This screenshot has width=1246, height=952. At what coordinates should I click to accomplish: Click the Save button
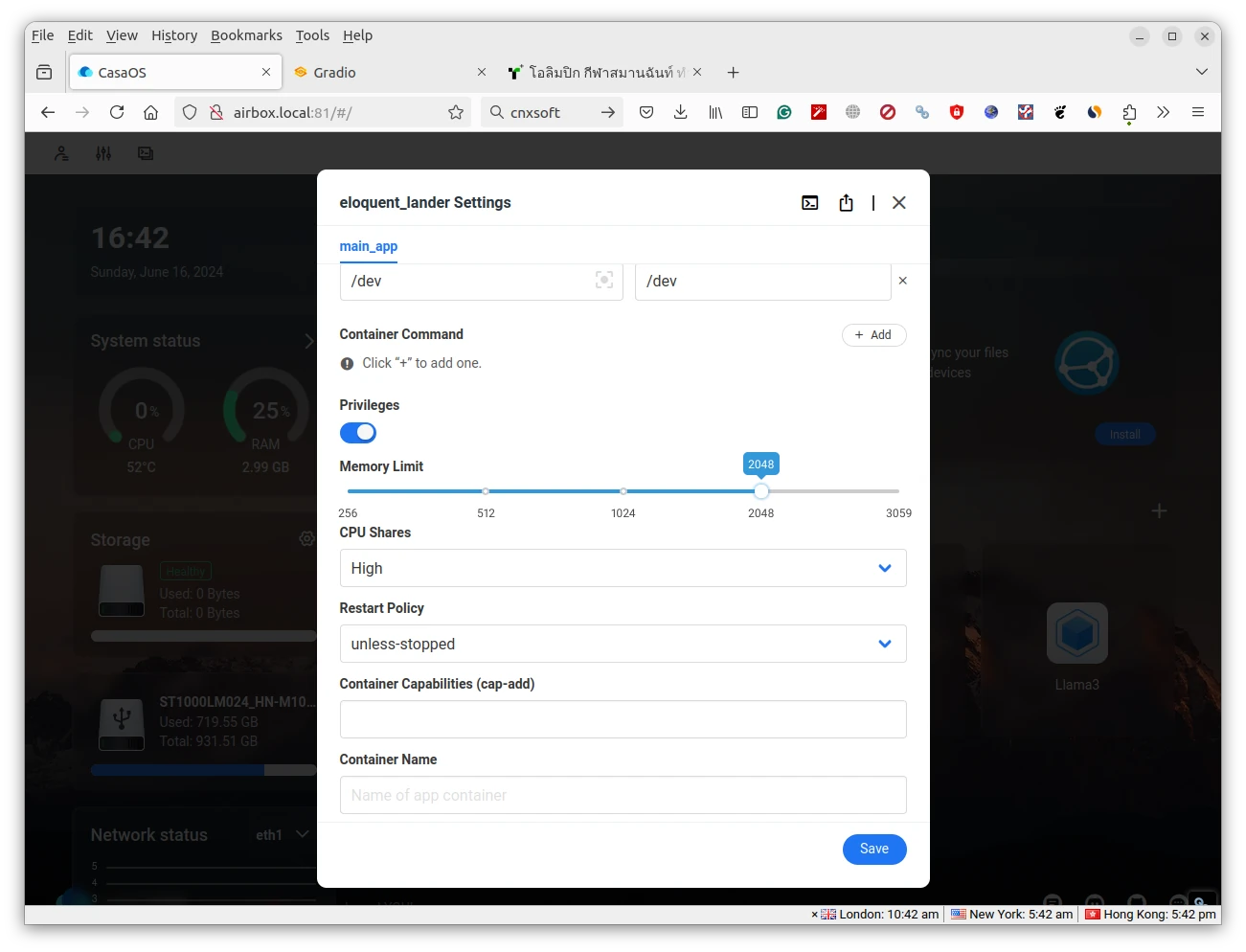[874, 850]
